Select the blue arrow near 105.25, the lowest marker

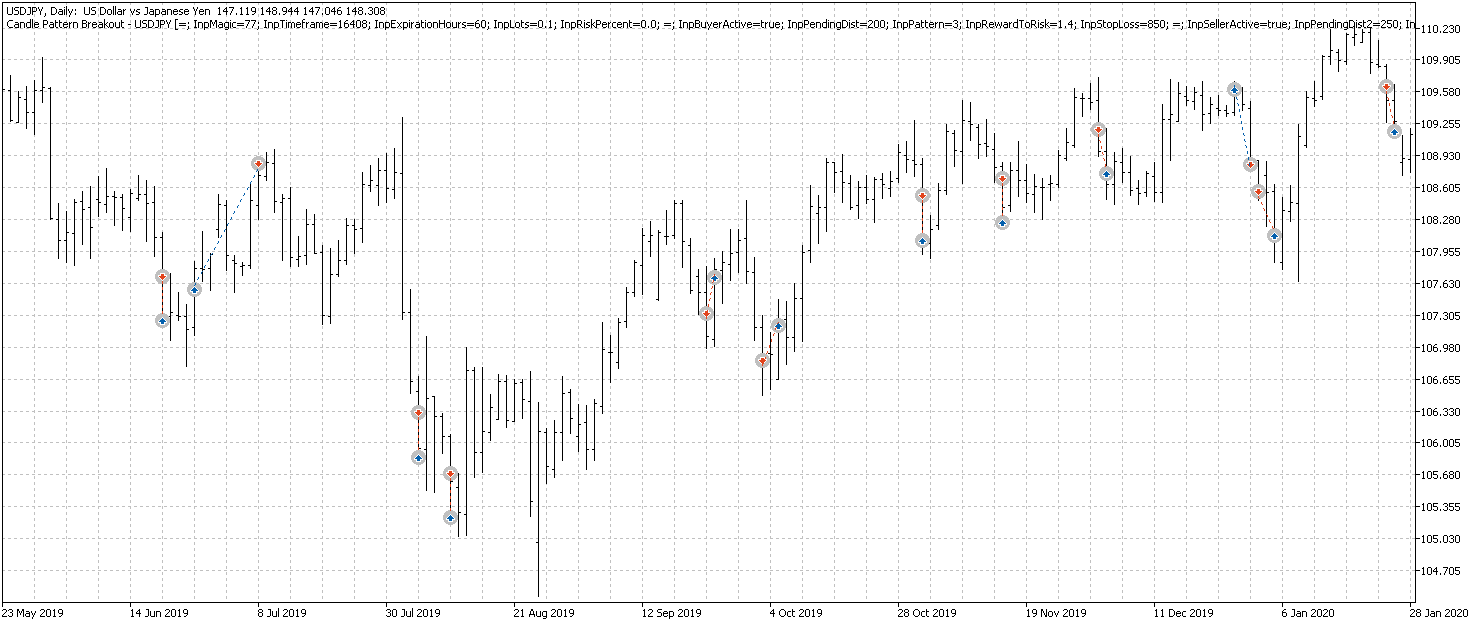pos(450,517)
